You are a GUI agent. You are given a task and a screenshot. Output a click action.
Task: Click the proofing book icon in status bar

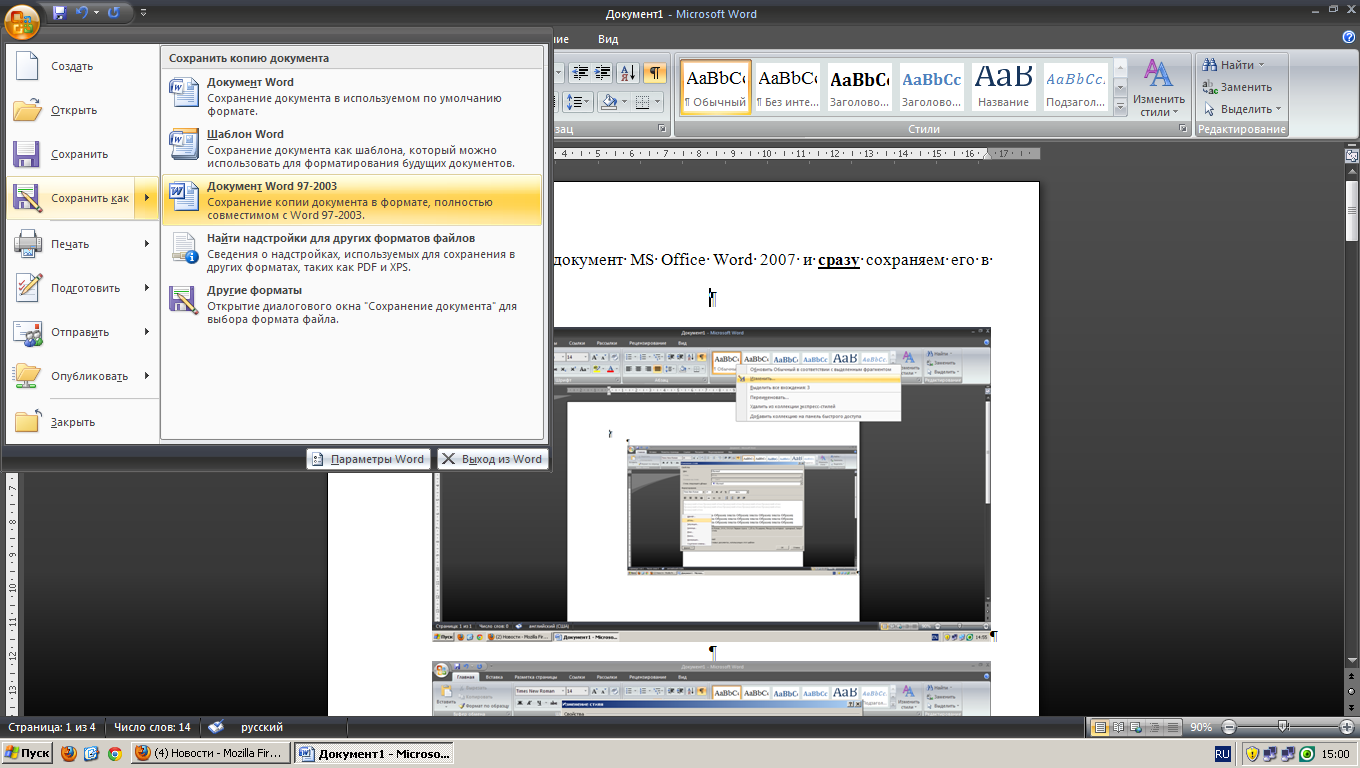click(215, 727)
